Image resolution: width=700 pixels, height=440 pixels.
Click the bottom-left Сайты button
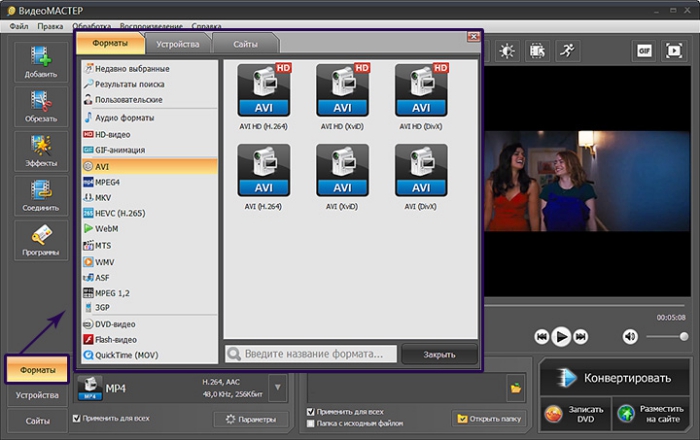tap(38, 421)
